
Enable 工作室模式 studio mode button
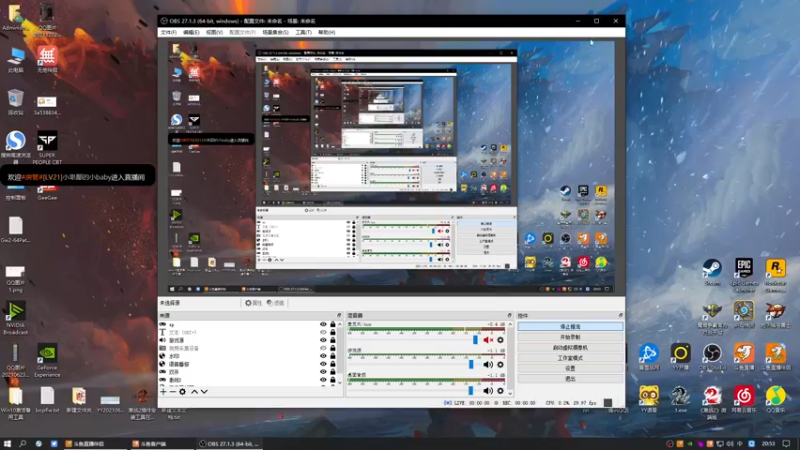pyautogui.click(x=570, y=358)
